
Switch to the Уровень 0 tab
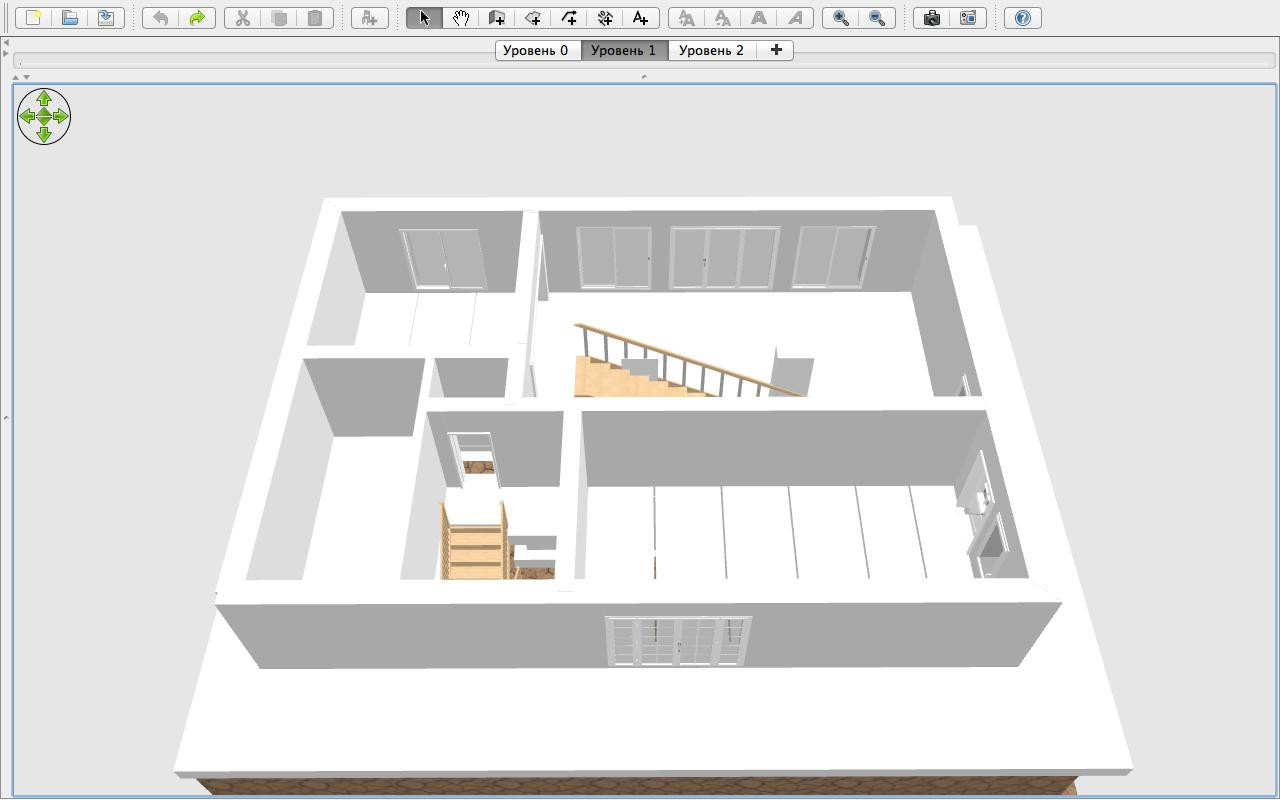click(x=536, y=50)
